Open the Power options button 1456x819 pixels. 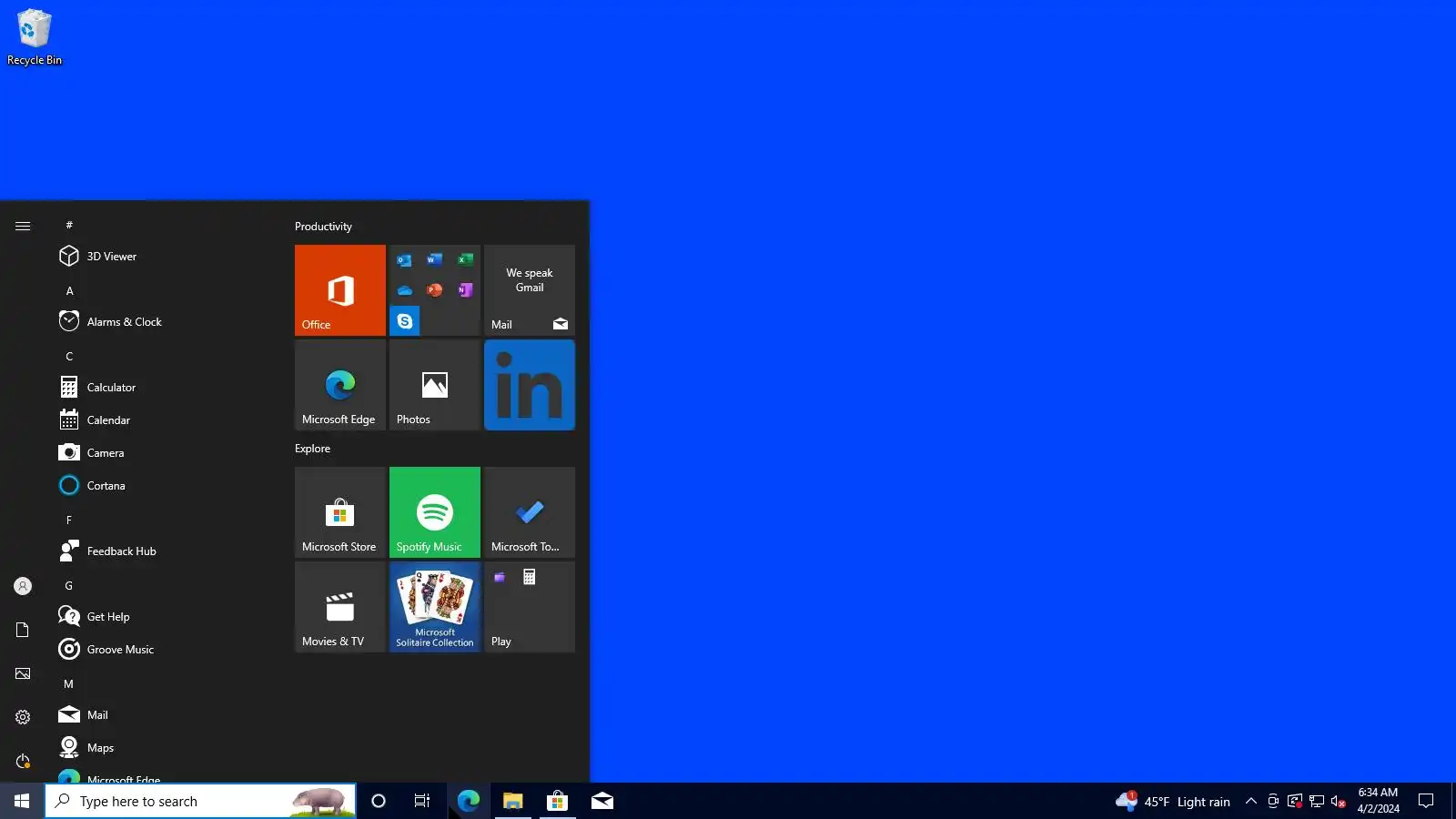click(x=23, y=761)
